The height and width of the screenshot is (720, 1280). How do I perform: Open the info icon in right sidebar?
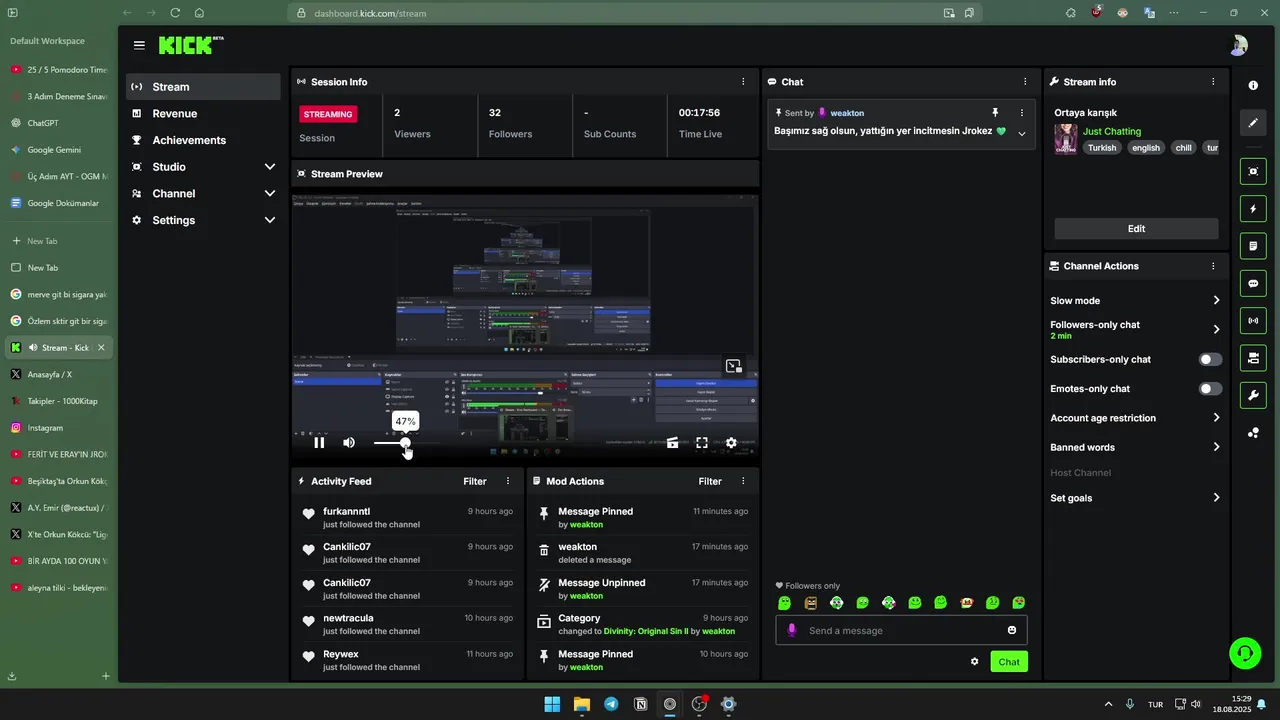[1253, 85]
